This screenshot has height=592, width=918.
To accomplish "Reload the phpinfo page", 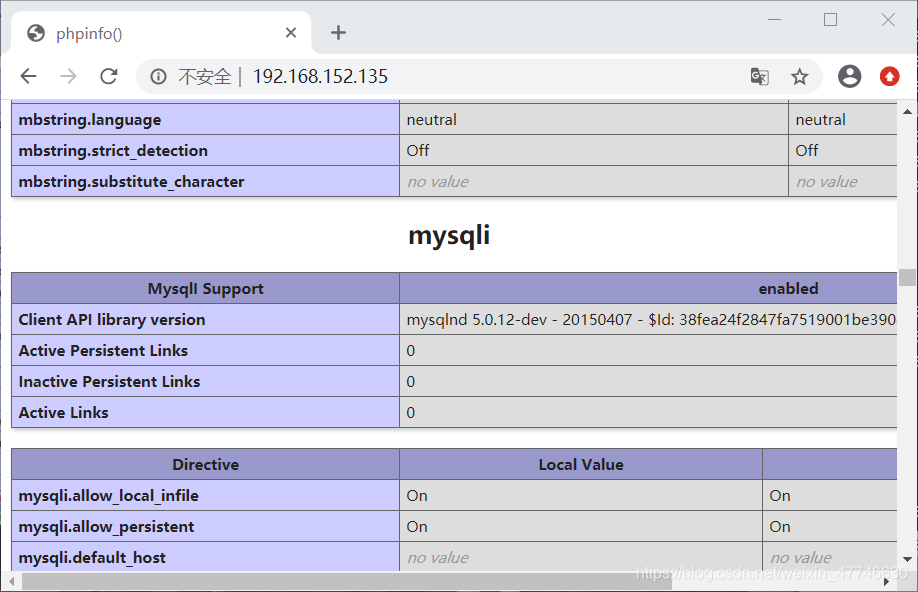I will [108, 76].
